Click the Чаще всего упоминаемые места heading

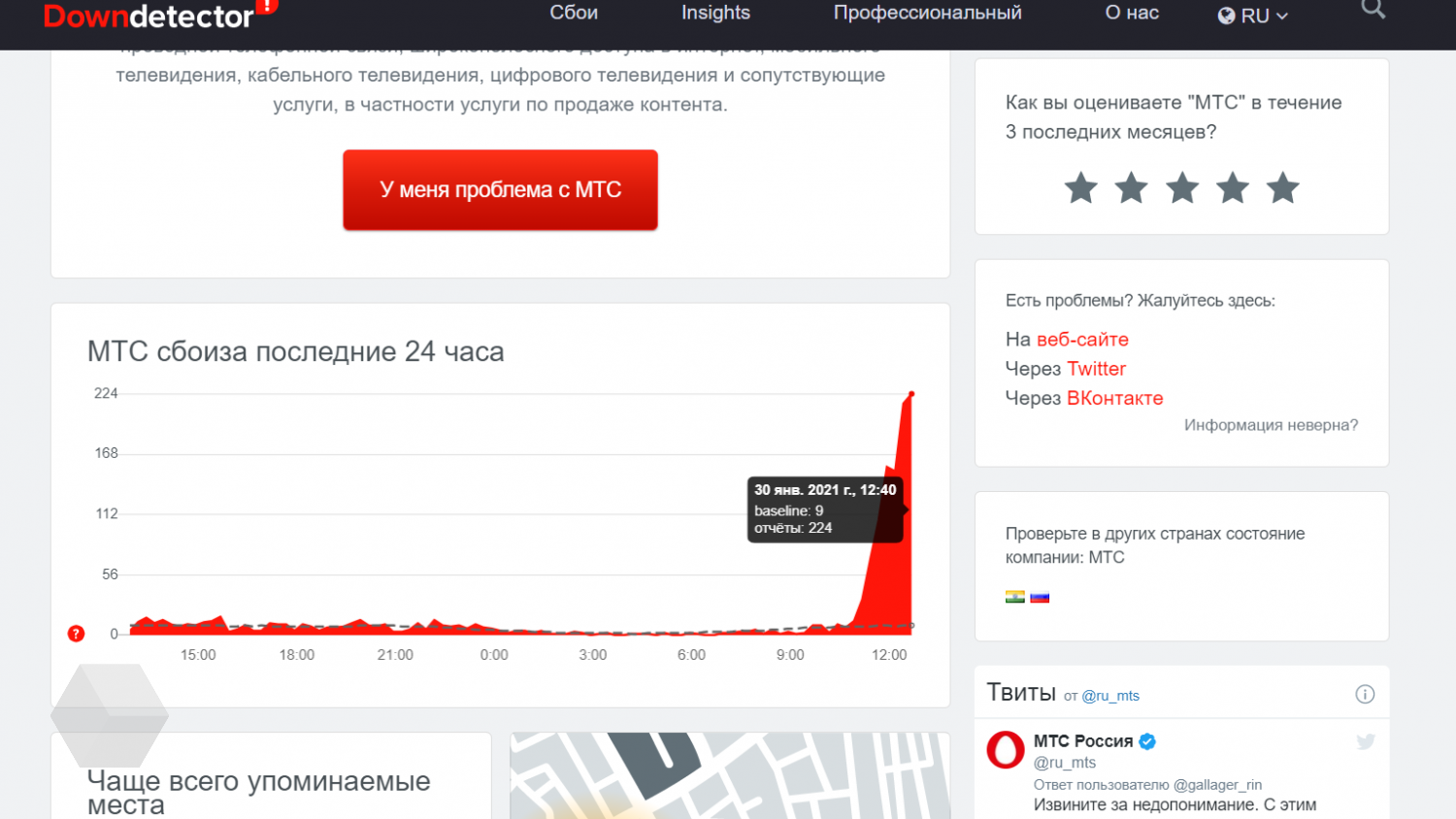[x=258, y=793]
